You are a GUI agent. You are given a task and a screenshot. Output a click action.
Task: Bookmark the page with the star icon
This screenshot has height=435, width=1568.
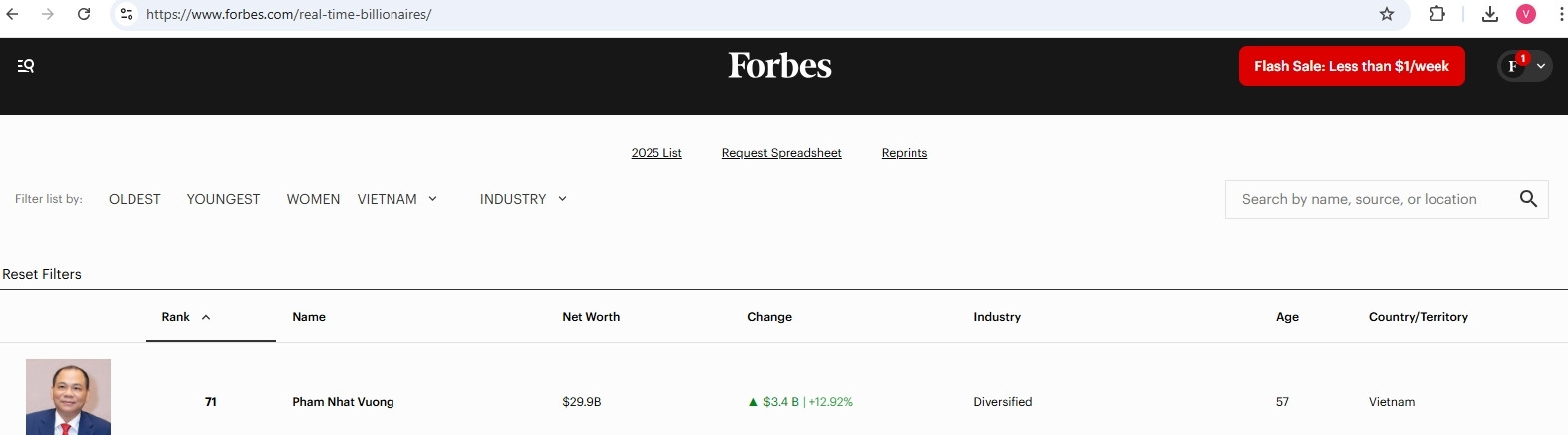(x=1386, y=14)
